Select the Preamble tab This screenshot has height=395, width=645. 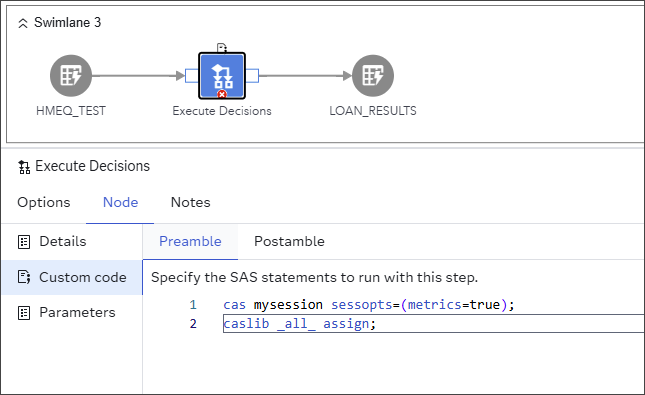click(190, 242)
